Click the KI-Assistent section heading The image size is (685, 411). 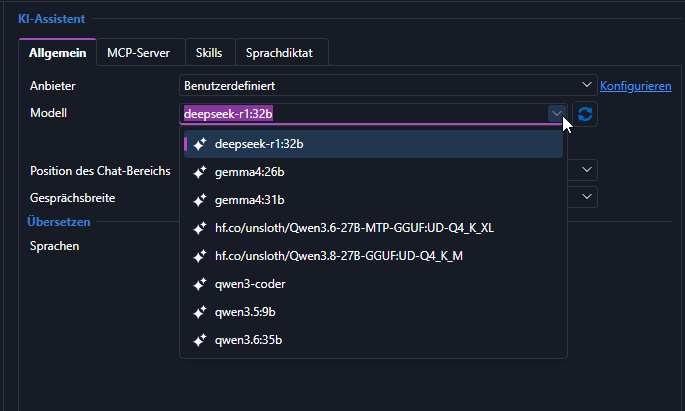(52, 19)
